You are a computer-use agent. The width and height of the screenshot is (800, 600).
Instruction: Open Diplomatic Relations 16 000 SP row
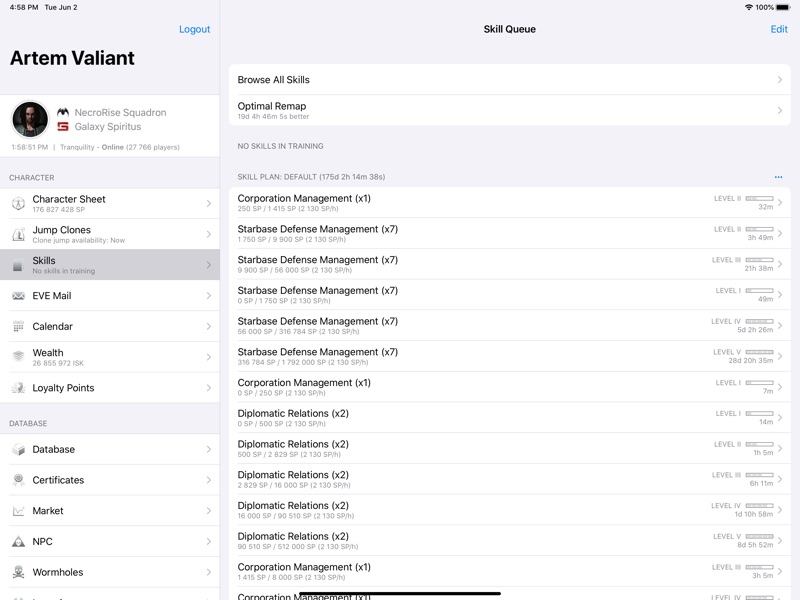tap(509, 510)
